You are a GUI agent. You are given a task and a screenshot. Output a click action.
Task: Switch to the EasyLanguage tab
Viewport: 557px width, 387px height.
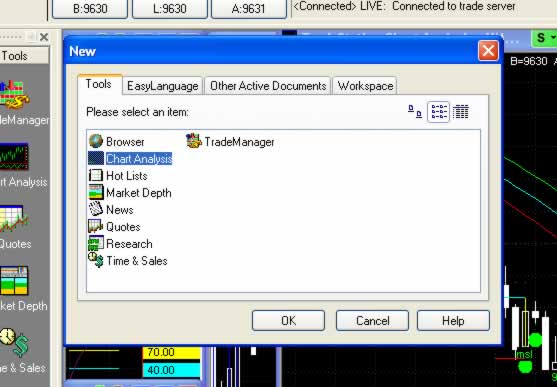pyautogui.click(x=163, y=86)
